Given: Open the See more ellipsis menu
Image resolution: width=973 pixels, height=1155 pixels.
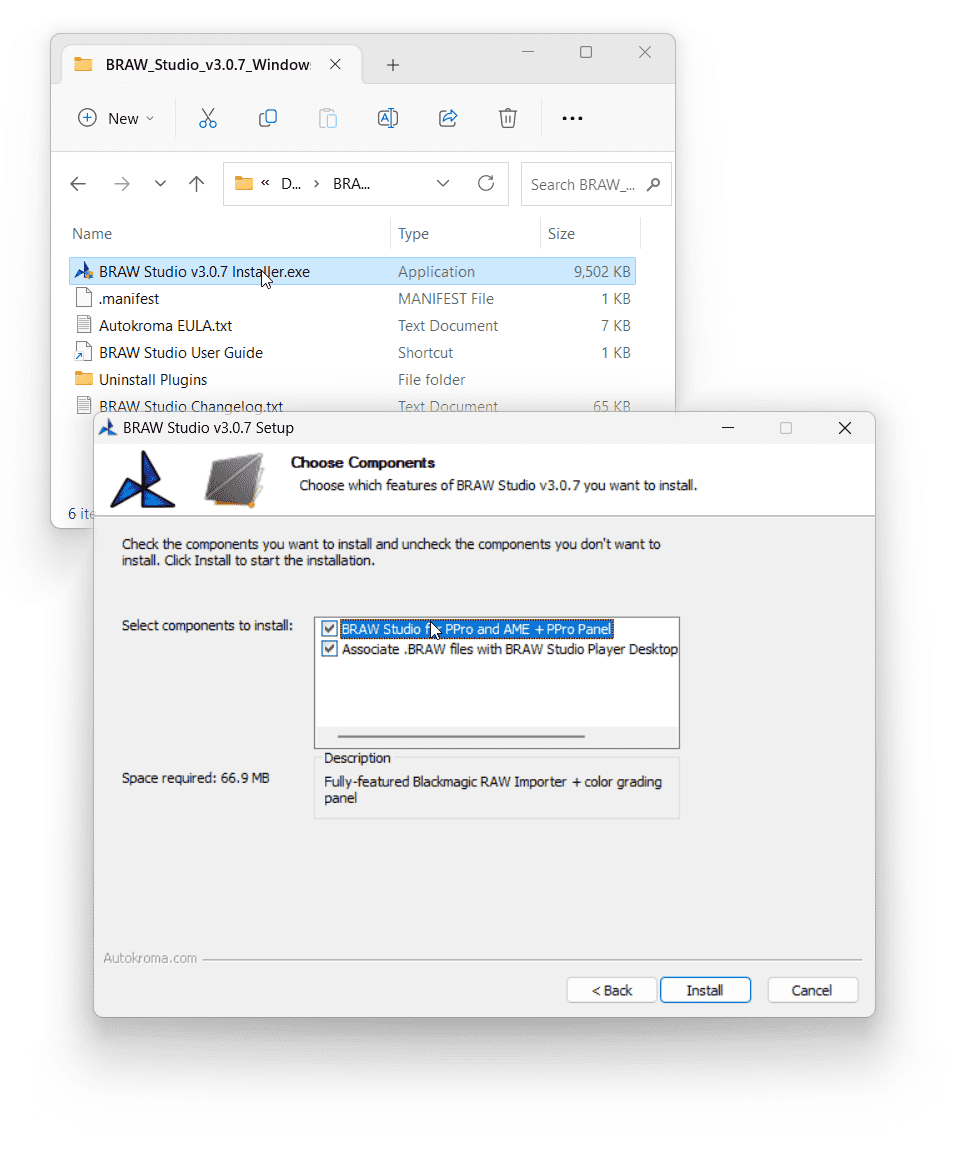Looking at the screenshot, I should point(572,118).
